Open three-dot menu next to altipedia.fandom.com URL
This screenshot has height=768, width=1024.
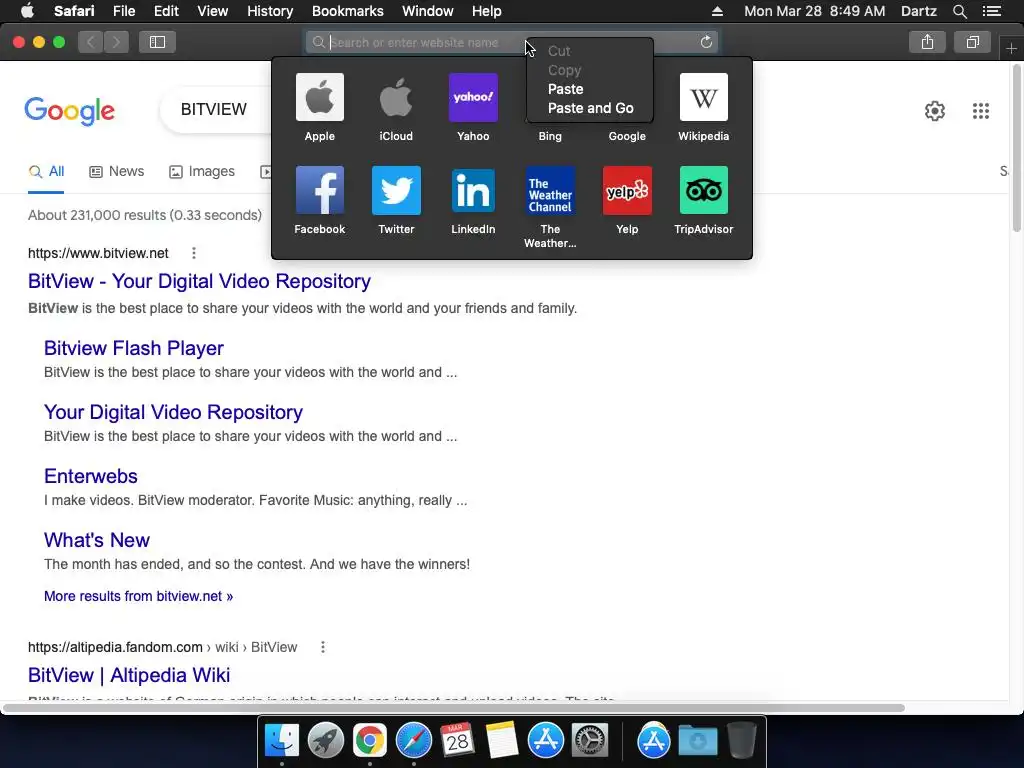coord(323,647)
